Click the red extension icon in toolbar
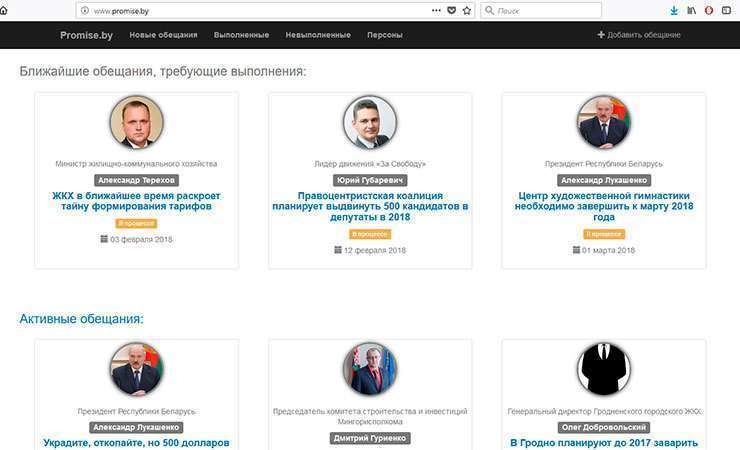Viewport: 740px width, 450px height. [709, 10]
